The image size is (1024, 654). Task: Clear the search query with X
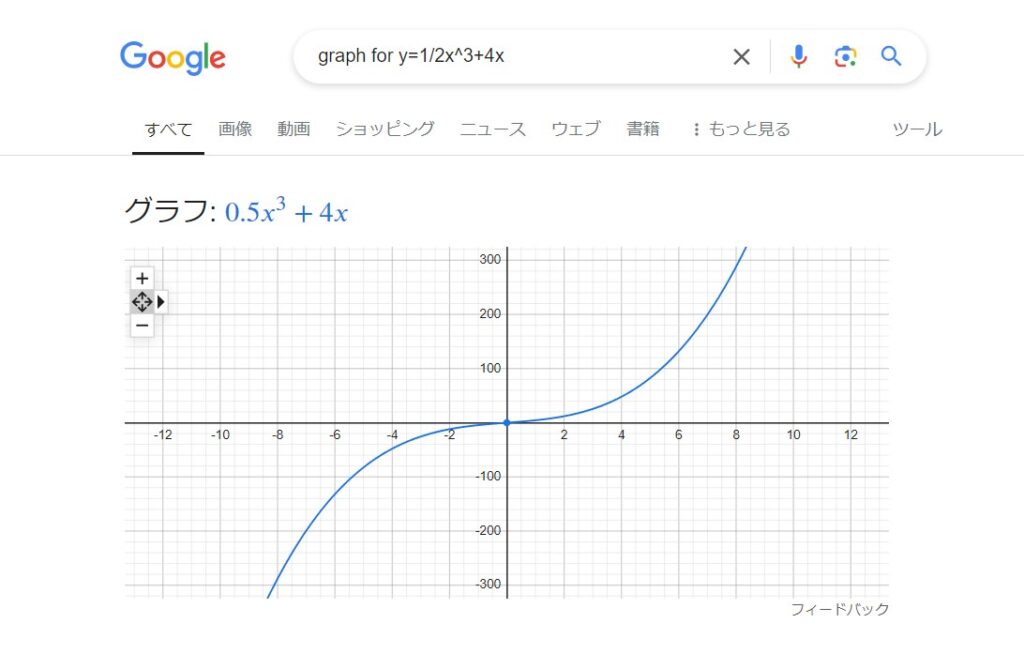741,57
